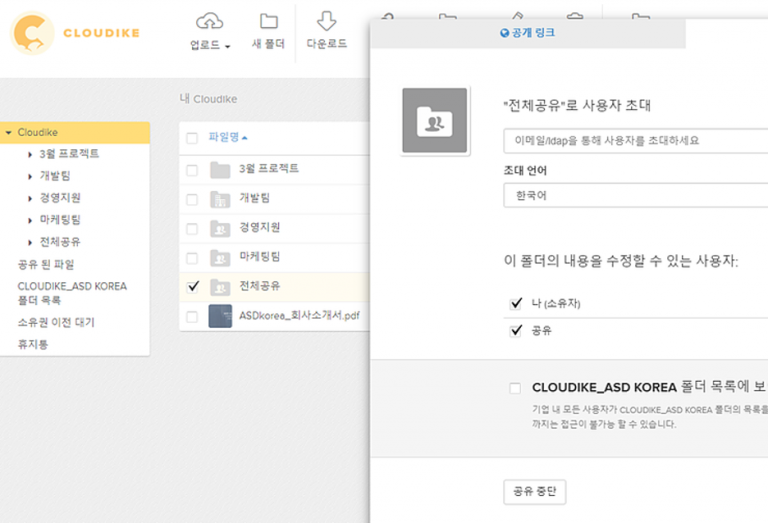Switch to the 공개 링크 tab
The width and height of the screenshot is (768, 523).
(x=527, y=33)
